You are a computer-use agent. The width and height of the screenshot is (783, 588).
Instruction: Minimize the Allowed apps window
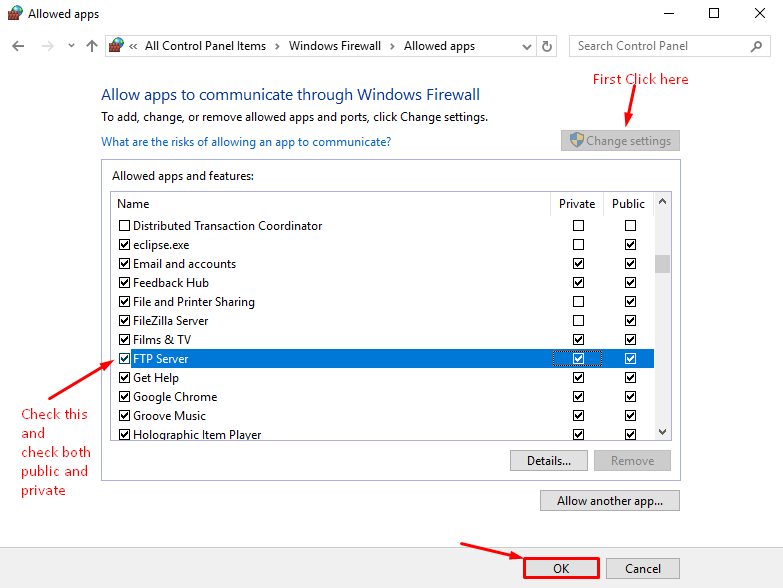coord(669,13)
